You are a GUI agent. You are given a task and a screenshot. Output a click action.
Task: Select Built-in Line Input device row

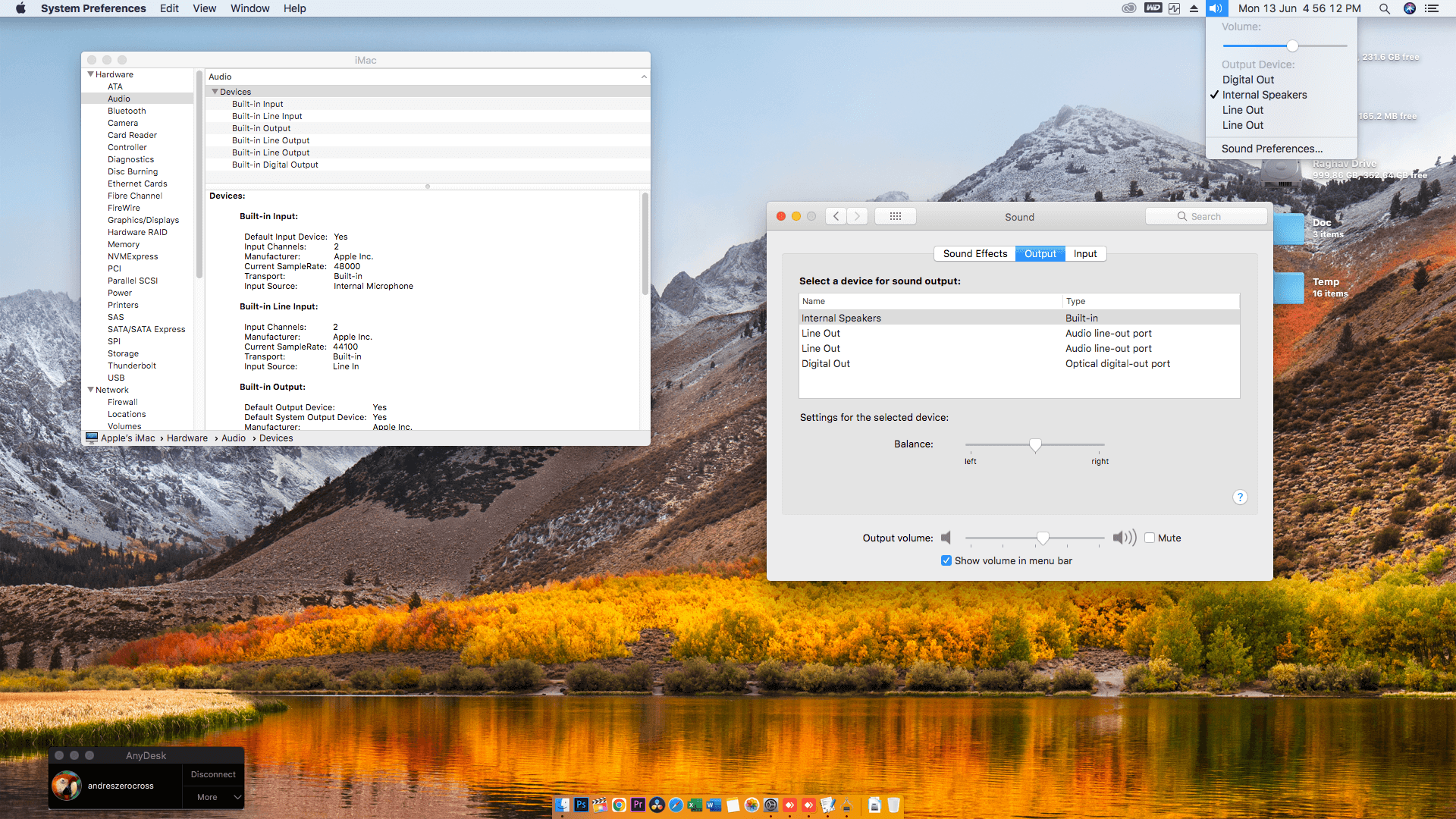pos(428,116)
